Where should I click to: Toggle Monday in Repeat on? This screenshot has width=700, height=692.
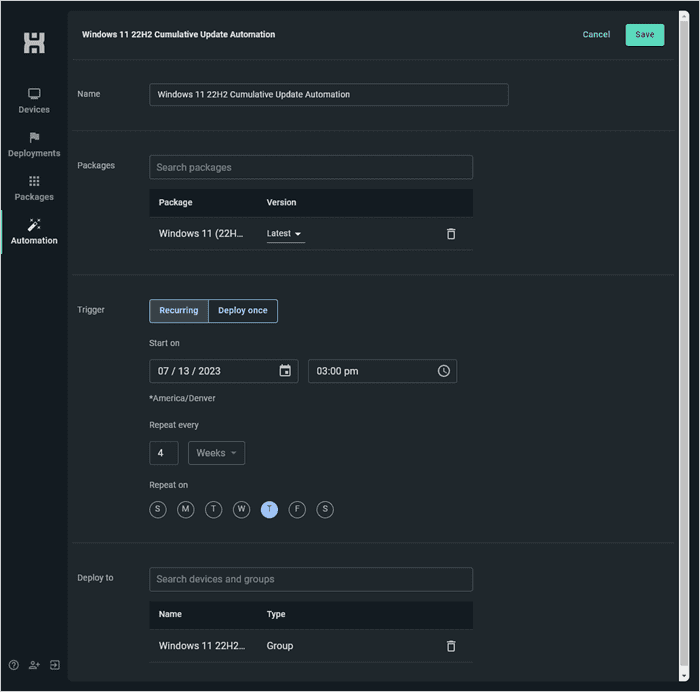[186, 509]
